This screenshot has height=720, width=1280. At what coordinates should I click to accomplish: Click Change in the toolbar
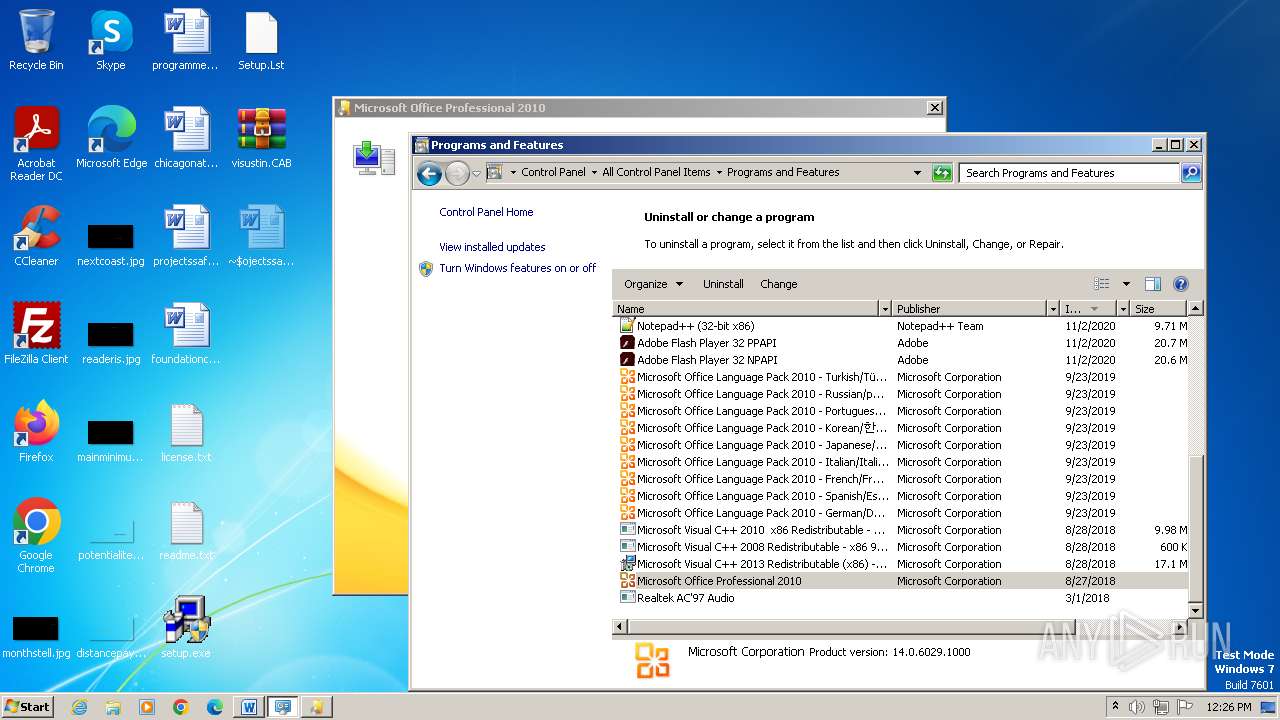pyautogui.click(x=779, y=284)
